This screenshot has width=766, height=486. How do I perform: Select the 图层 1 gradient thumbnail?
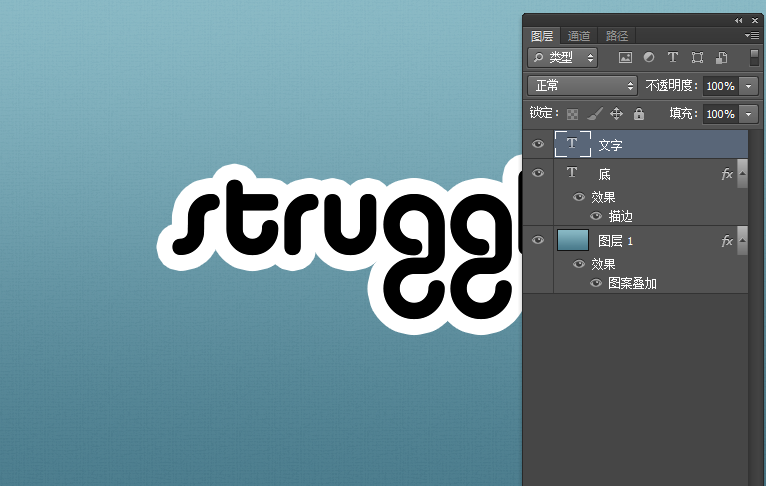point(573,240)
